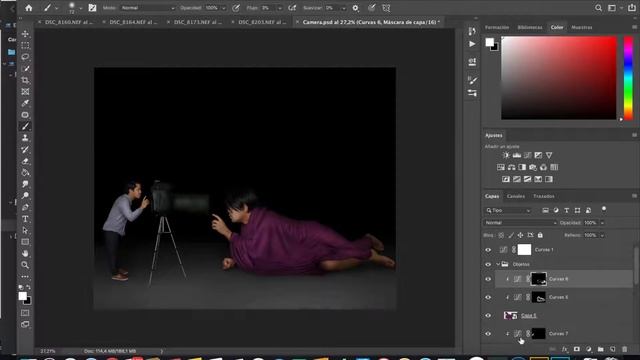
Task: Open the layer Opacidad dropdown arrow
Action: click(602, 223)
